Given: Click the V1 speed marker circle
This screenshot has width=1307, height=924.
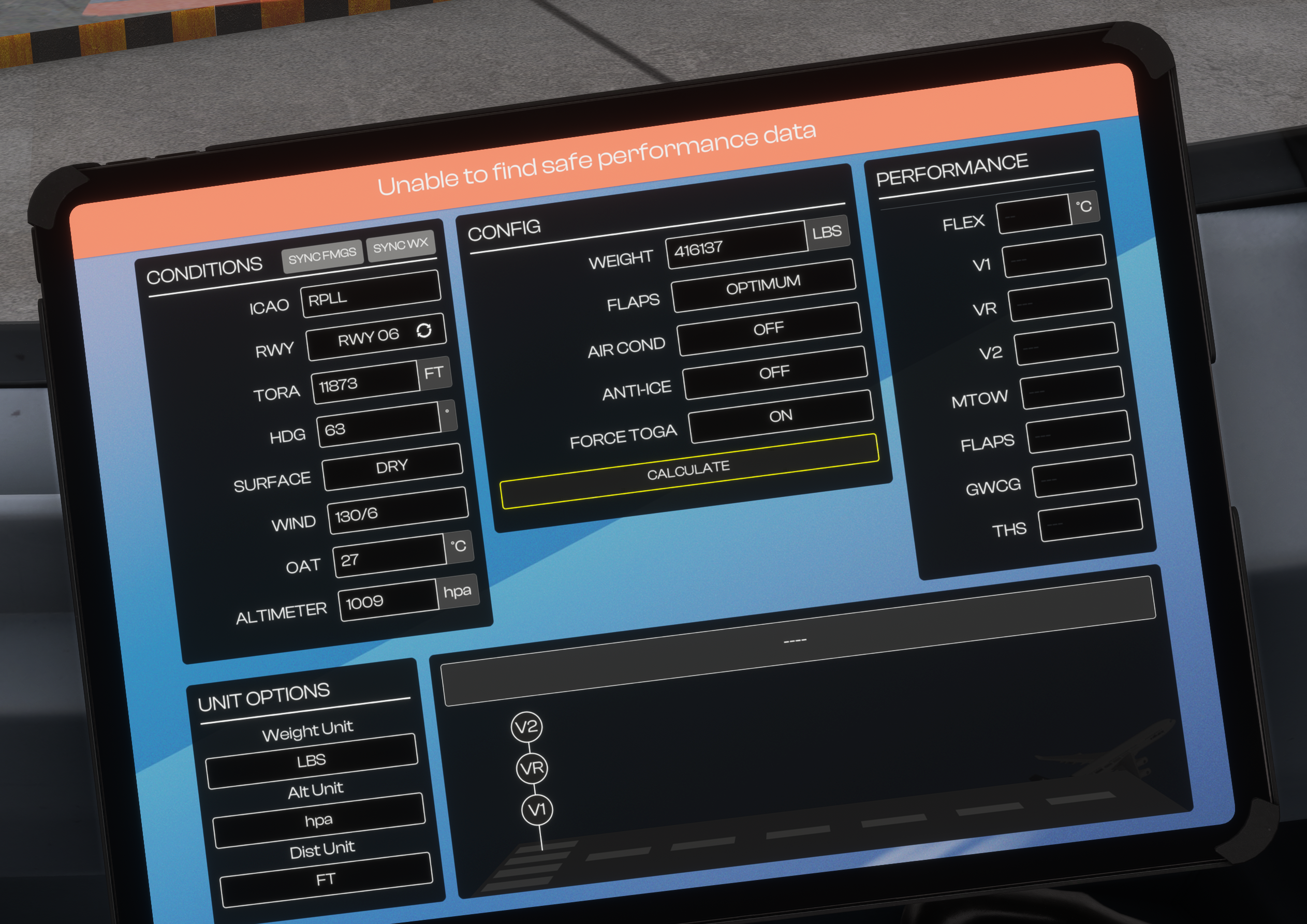Looking at the screenshot, I should 537,810.
